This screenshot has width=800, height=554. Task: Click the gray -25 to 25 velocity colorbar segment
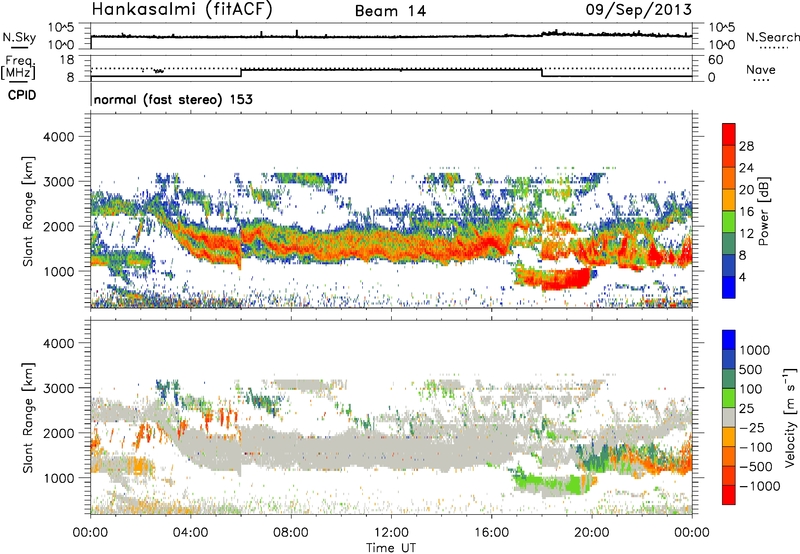[x=729, y=417]
